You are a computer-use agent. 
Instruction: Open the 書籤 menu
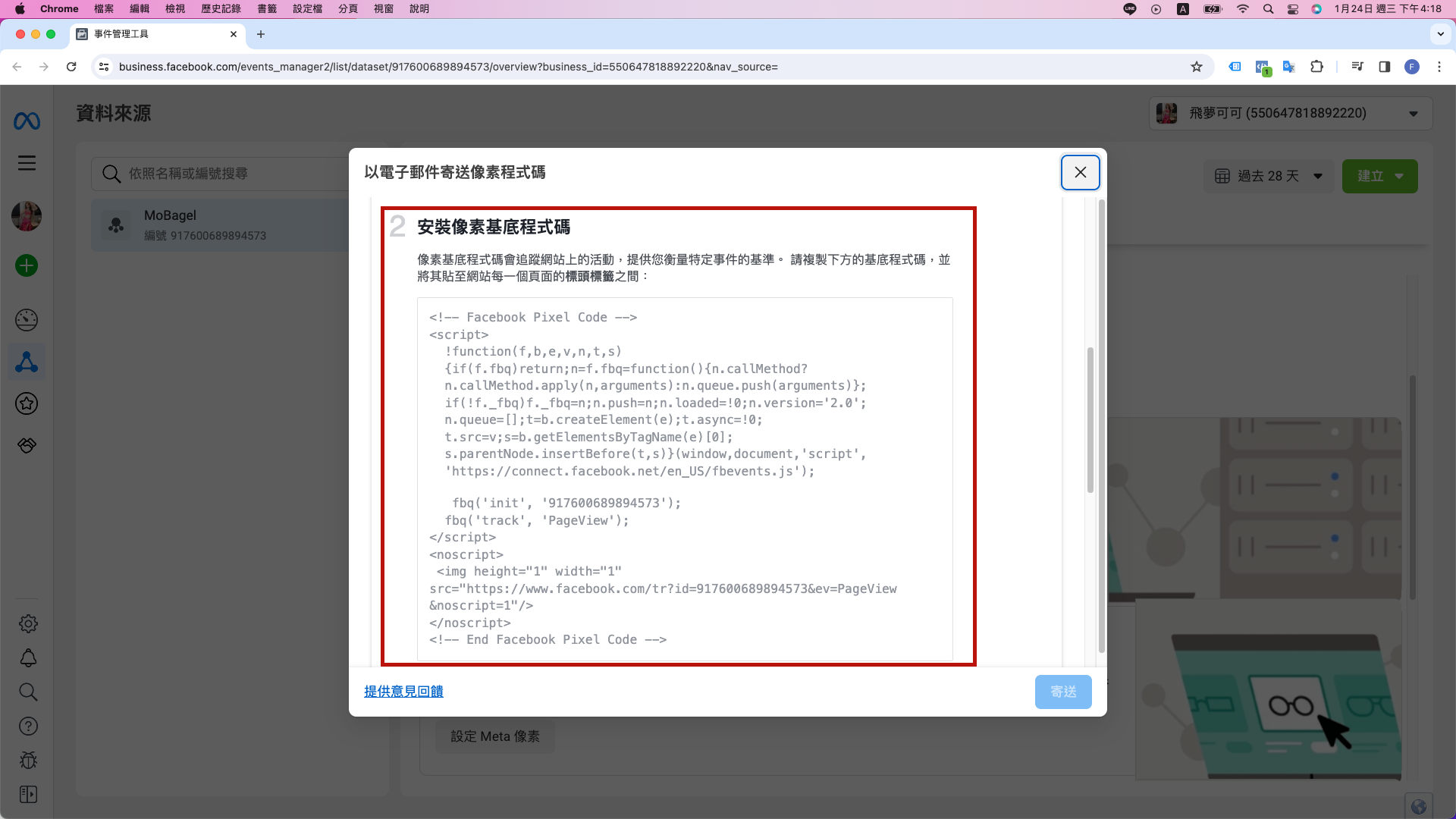[267, 9]
